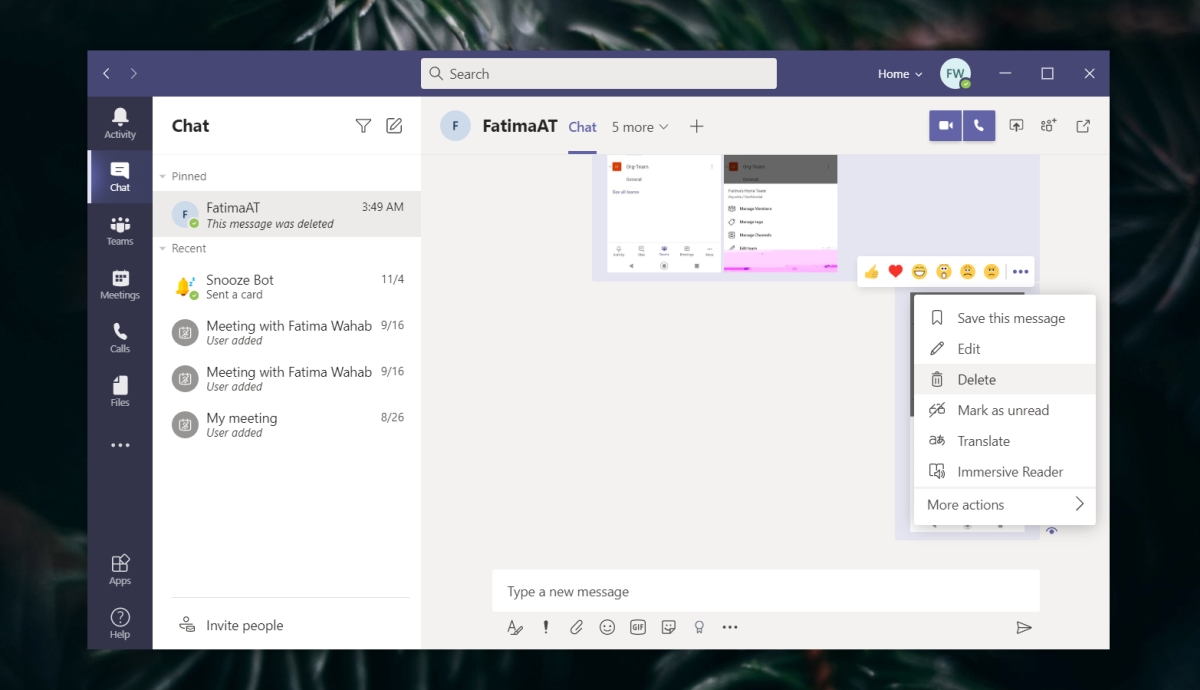Screen dimensions: 1200x690
Task: Select Save this message
Action: point(1005,318)
